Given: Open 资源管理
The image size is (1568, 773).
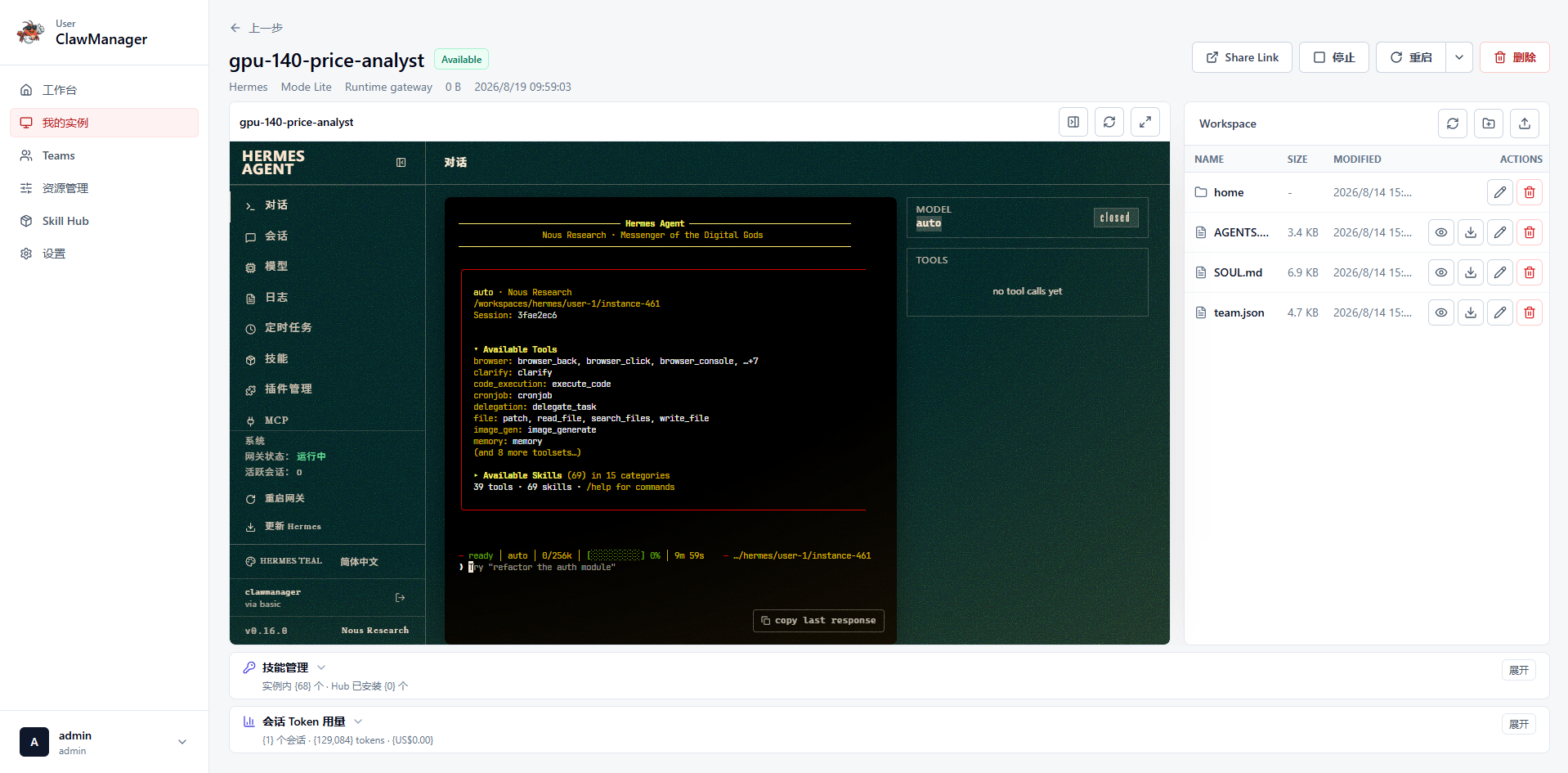Looking at the screenshot, I should [104, 188].
